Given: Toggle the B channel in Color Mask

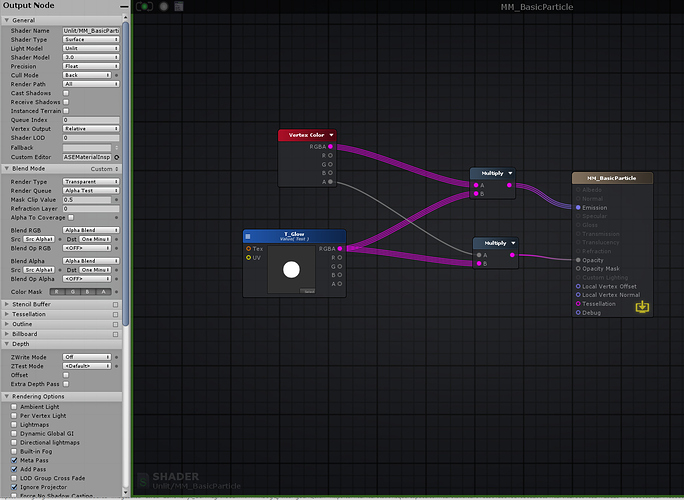Looking at the screenshot, I should 88,292.
